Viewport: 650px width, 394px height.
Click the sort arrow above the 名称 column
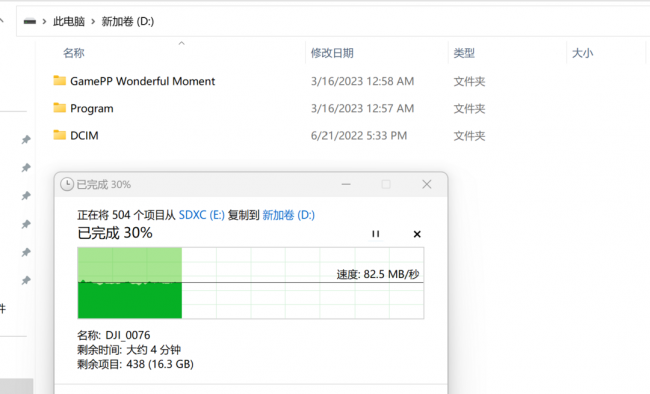point(181,43)
